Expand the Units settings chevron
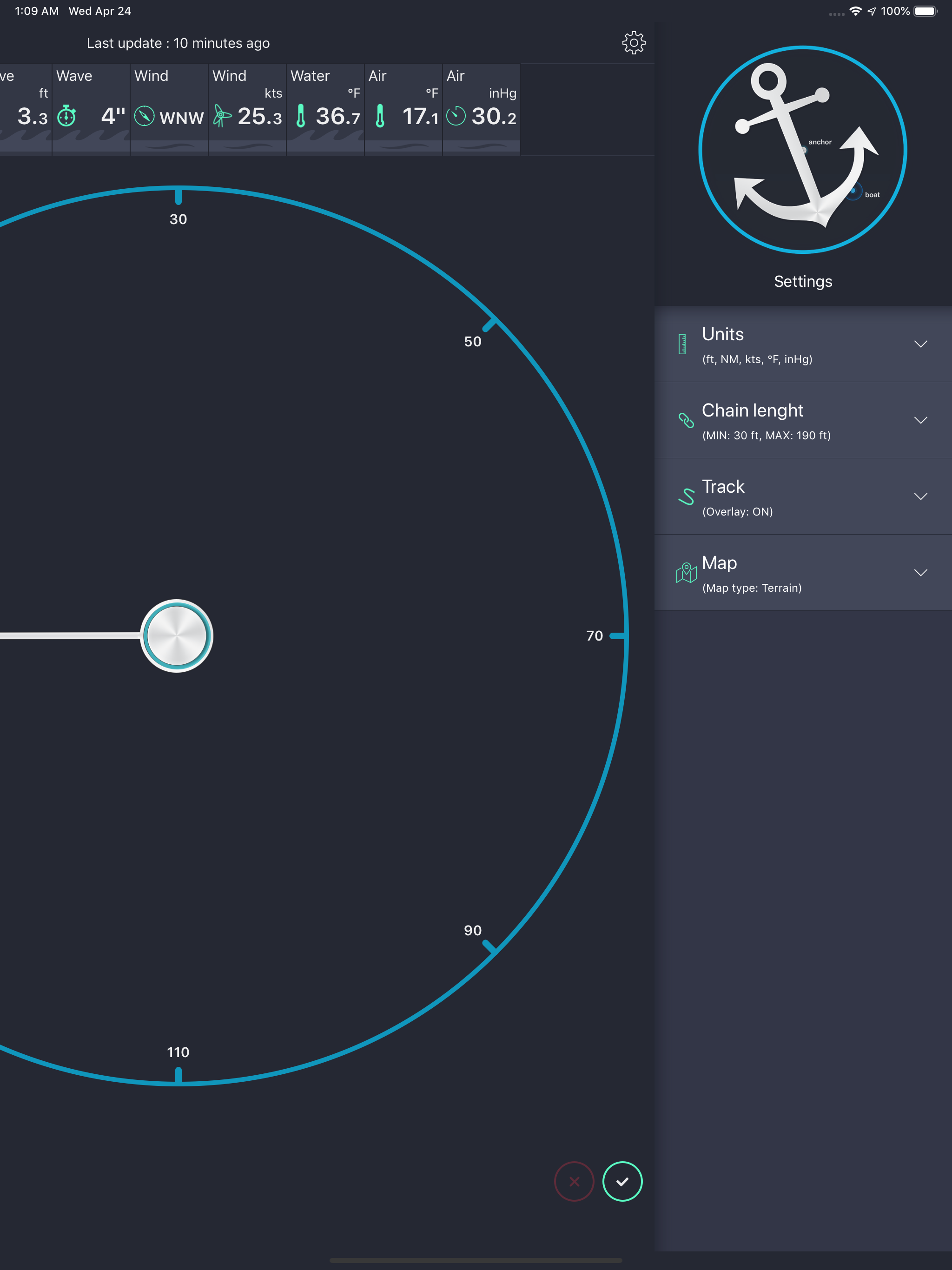952x1270 pixels. pos(920,344)
